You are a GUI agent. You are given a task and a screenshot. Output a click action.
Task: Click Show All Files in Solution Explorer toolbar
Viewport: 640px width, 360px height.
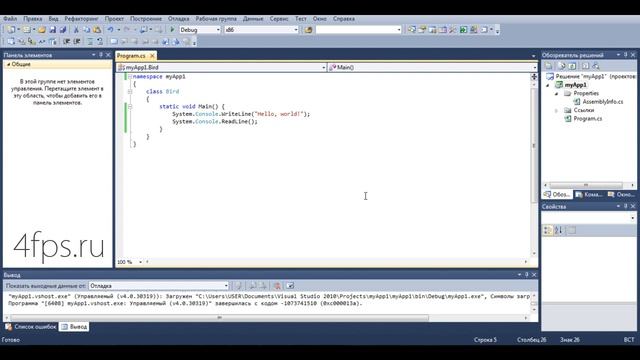click(x=562, y=66)
